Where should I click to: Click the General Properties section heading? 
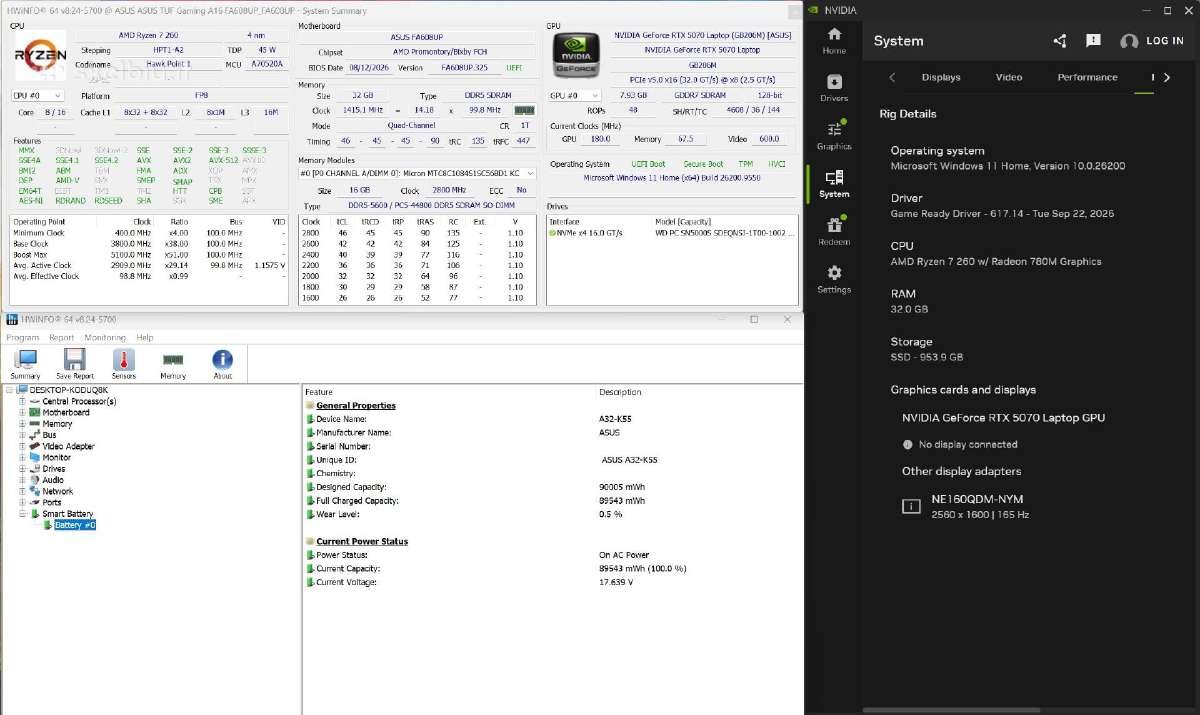click(x=356, y=405)
